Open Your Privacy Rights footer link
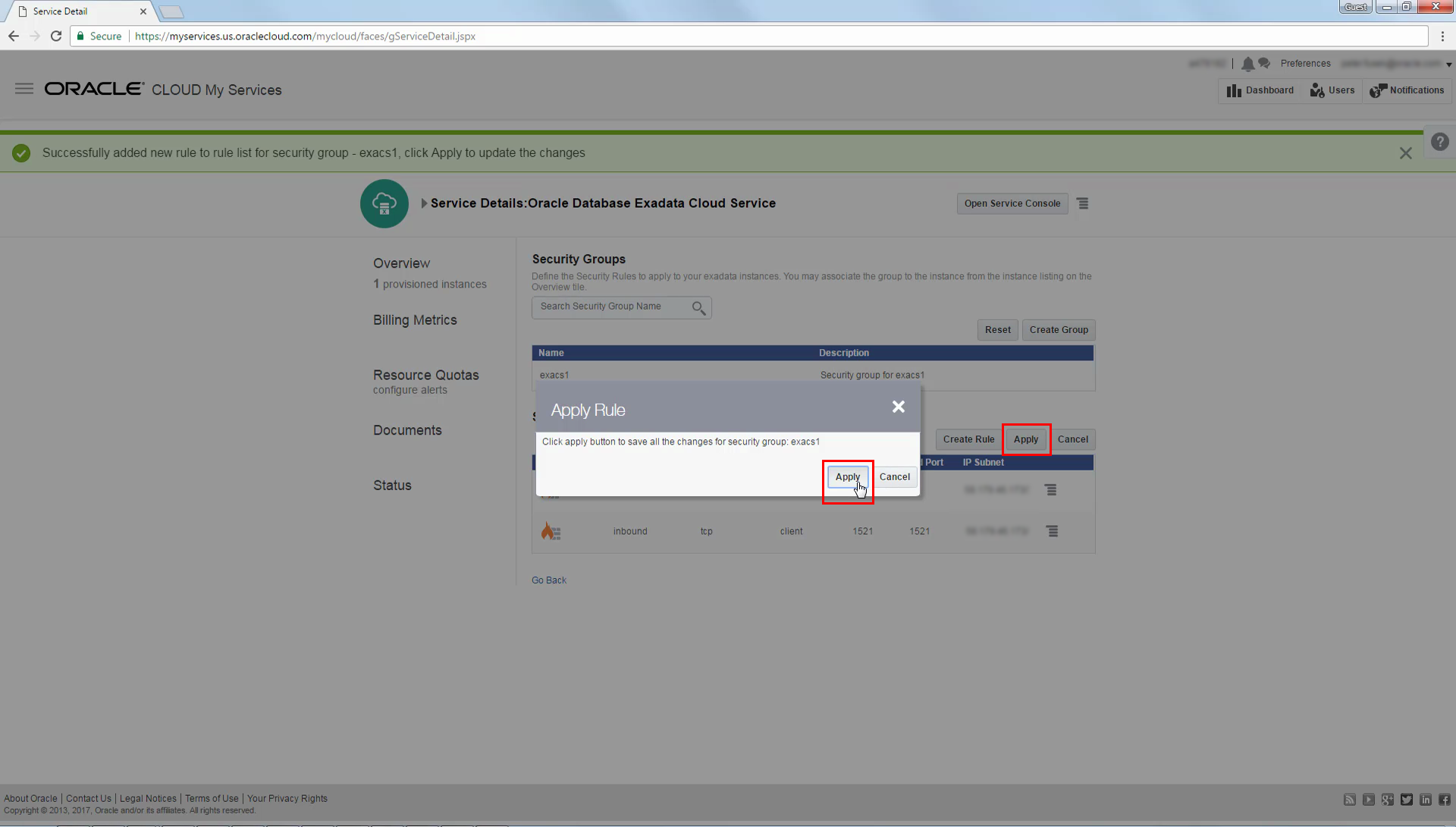The width and height of the screenshot is (1456, 827). (x=287, y=799)
